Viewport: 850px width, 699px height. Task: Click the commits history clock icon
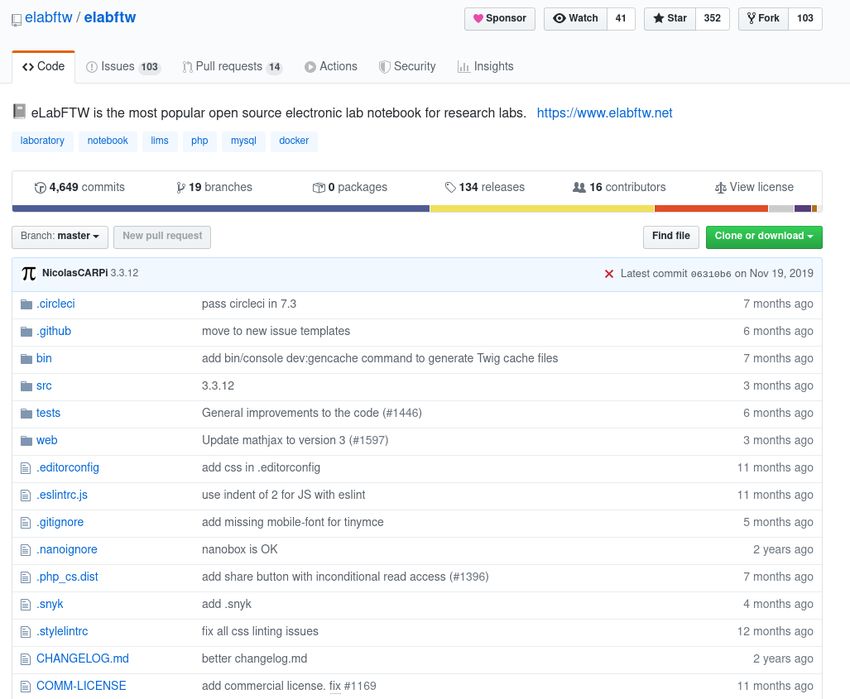pyautogui.click(x=40, y=188)
